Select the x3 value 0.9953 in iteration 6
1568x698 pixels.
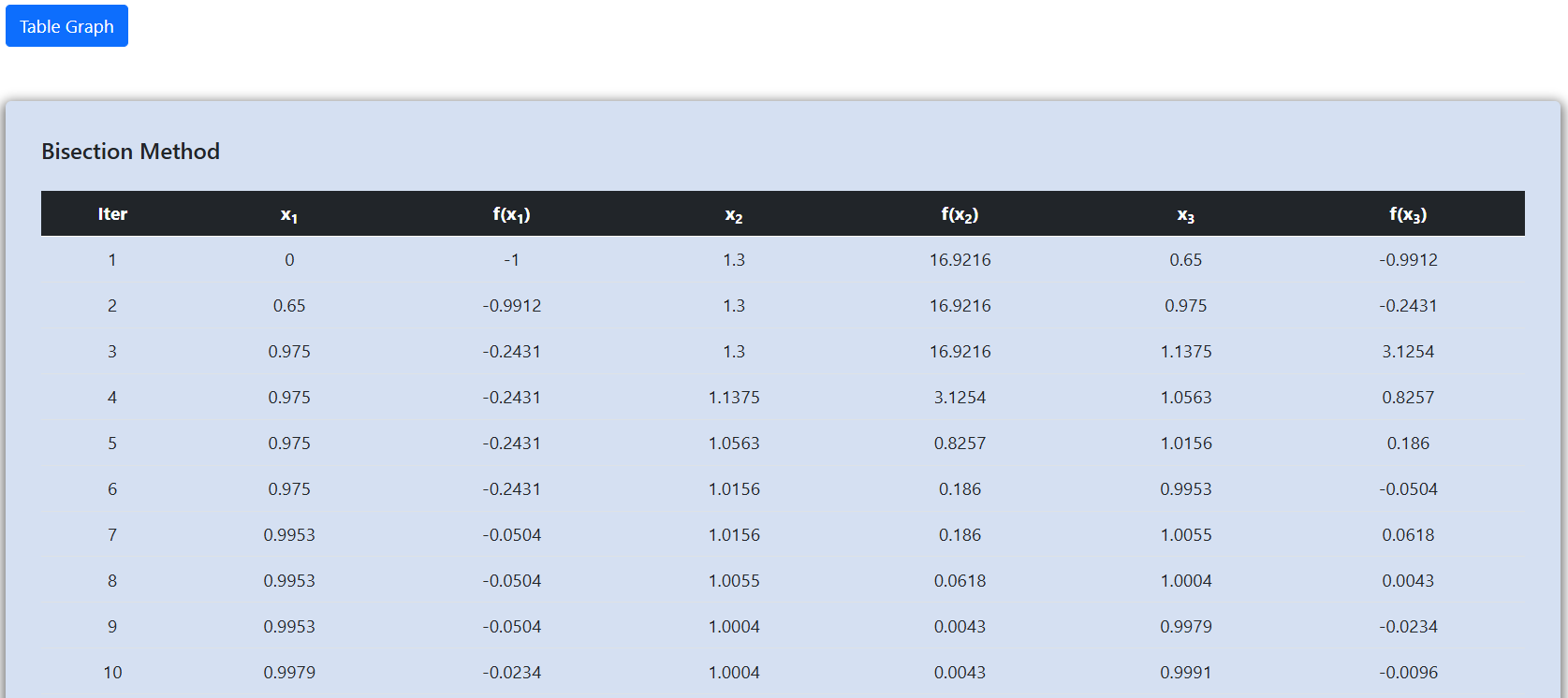click(x=1185, y=489)
